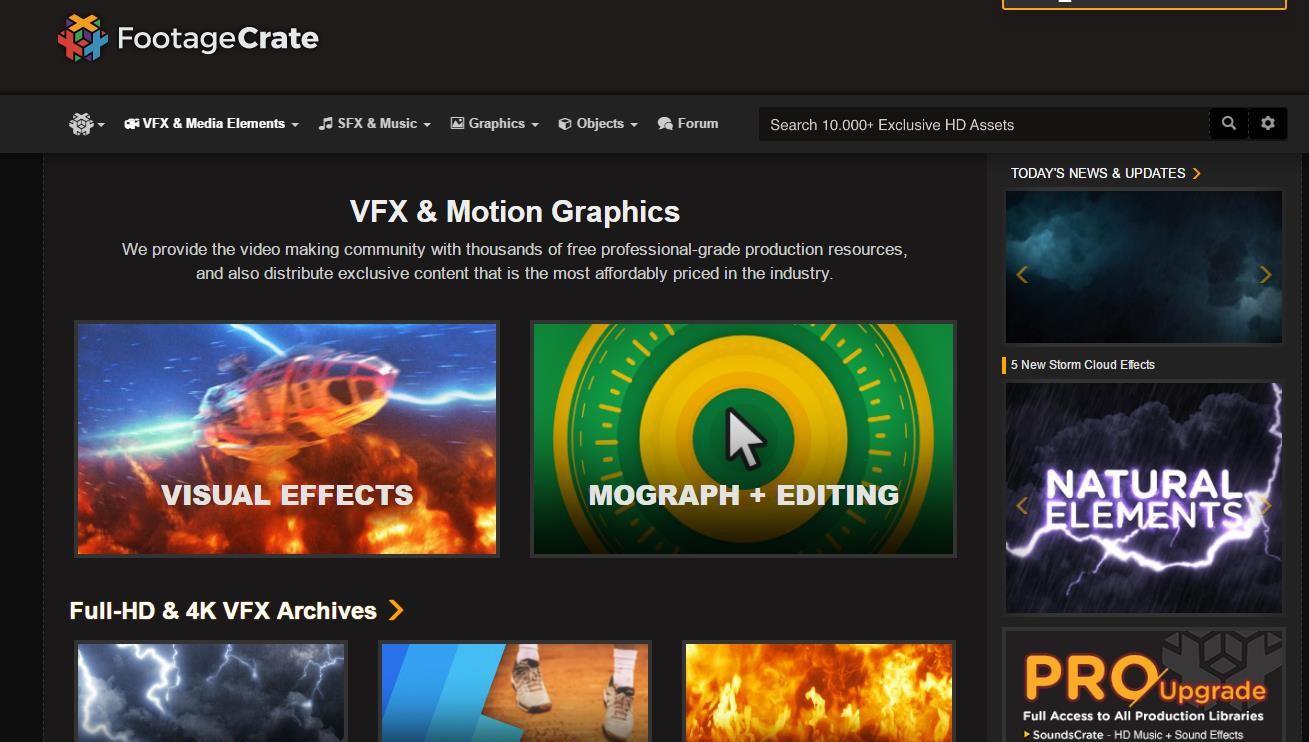Viewport: 1309px width, 742px height.
Task: Go to previous slide on Natural Elements banner
Action: pos(1022,505)
